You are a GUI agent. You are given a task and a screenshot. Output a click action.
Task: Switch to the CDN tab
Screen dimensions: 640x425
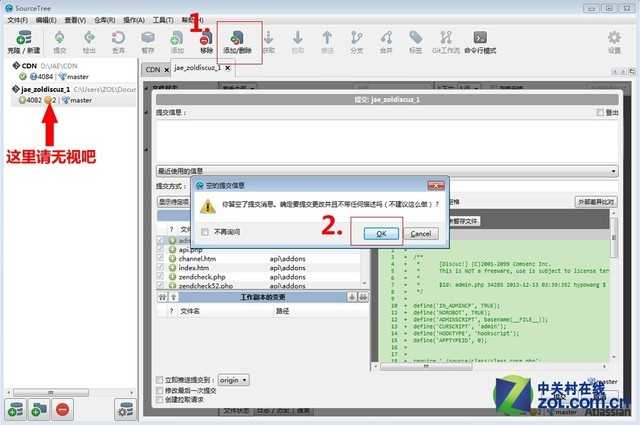pyautogui.click(x=153, y=69)
